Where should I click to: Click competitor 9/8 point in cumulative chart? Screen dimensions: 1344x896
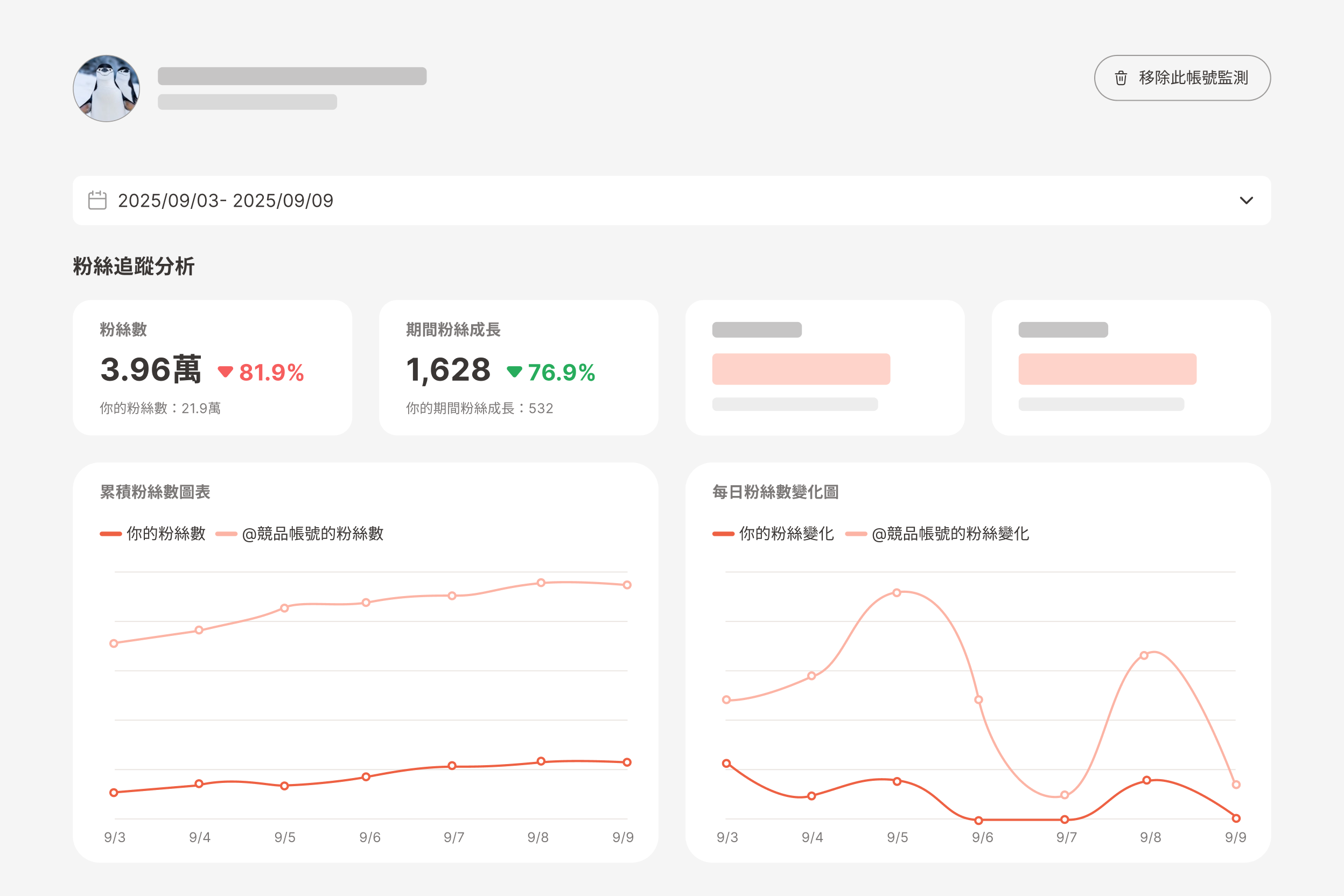pos(541,583)
